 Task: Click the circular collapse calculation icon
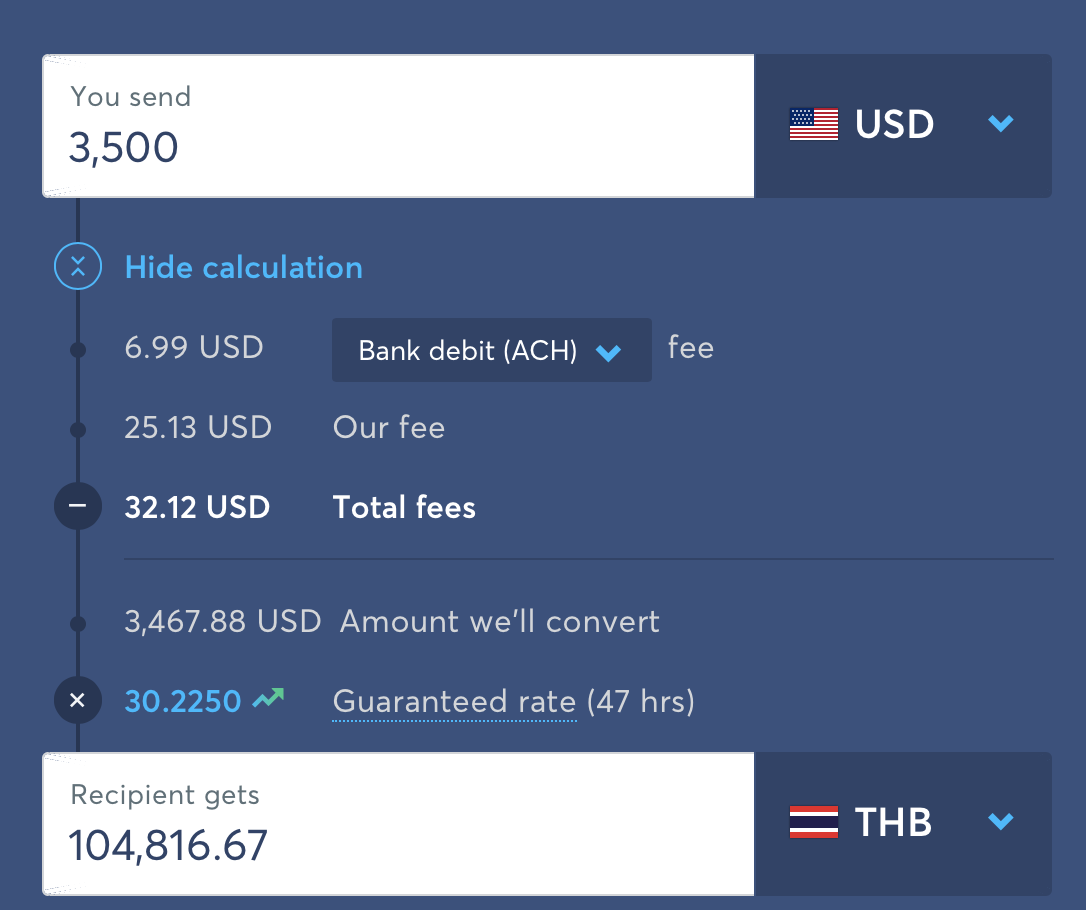coord(78,267)
